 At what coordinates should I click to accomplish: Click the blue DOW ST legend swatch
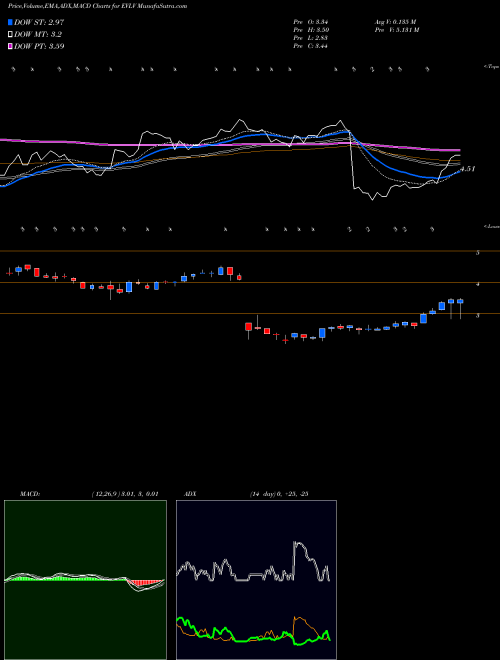coord(10,22)
